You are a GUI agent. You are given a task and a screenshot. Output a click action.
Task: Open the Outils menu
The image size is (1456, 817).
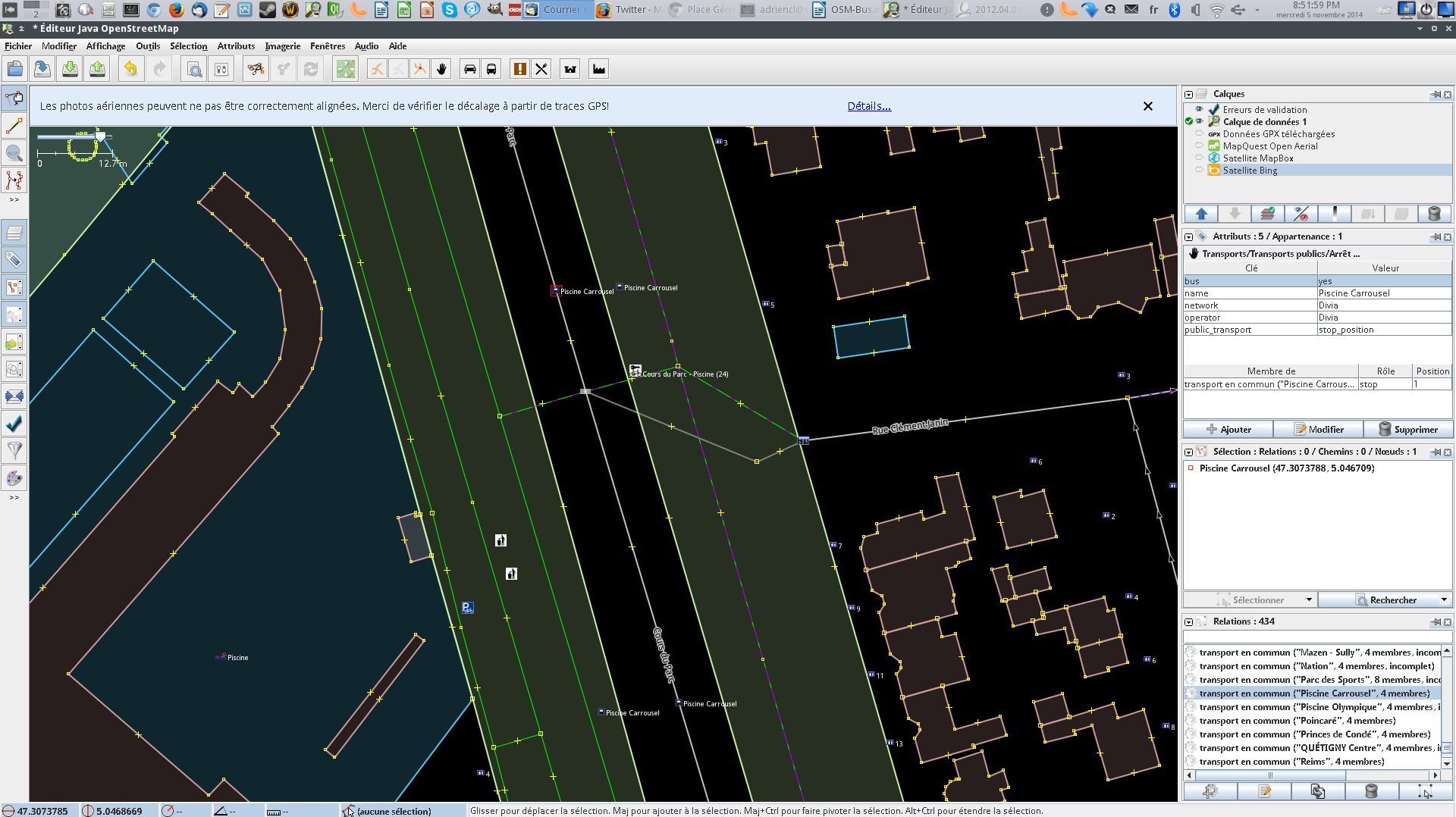click(x=148, y=46)
